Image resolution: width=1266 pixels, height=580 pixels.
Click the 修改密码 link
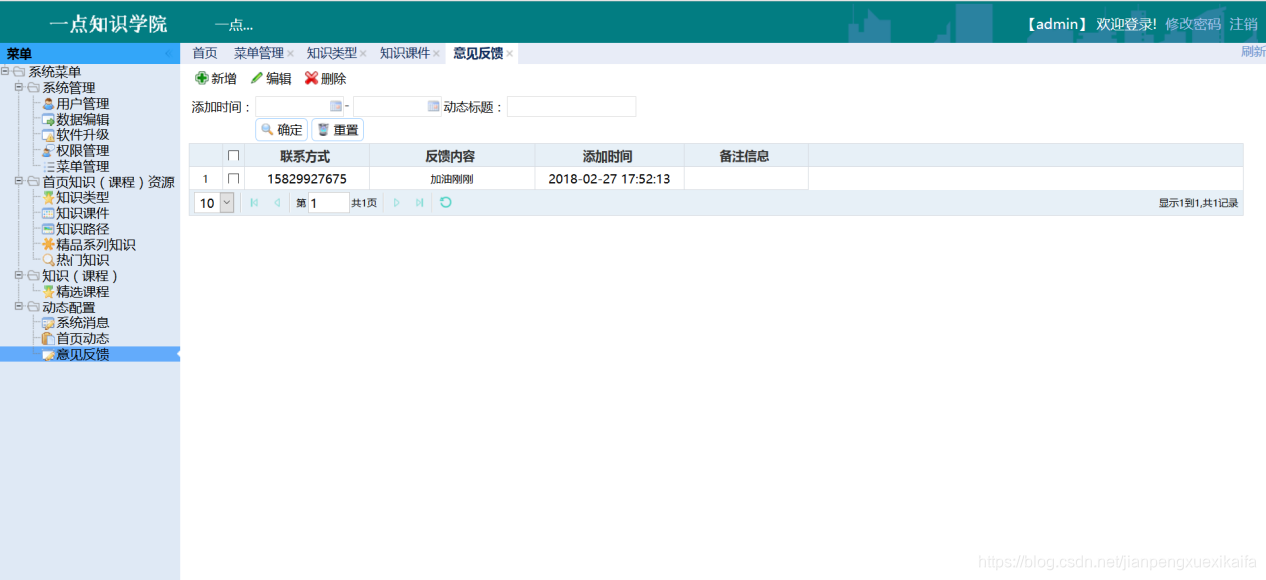[1193, 24]
